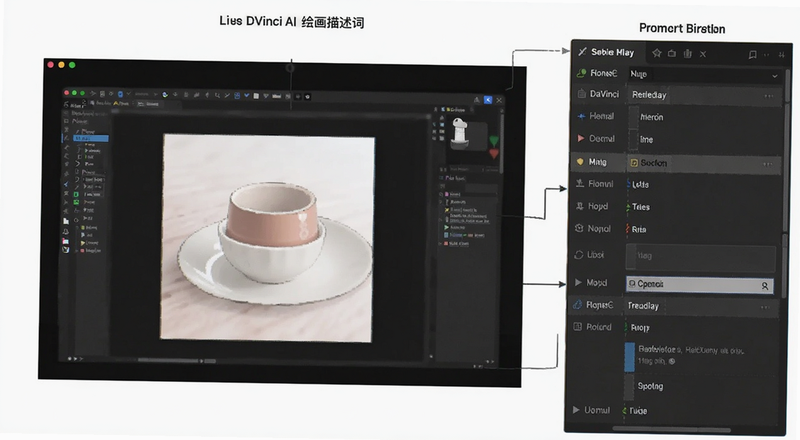Open the three-dot menu on Retleday row
Viewport: 800px width, 440px height.
(768, 96)
